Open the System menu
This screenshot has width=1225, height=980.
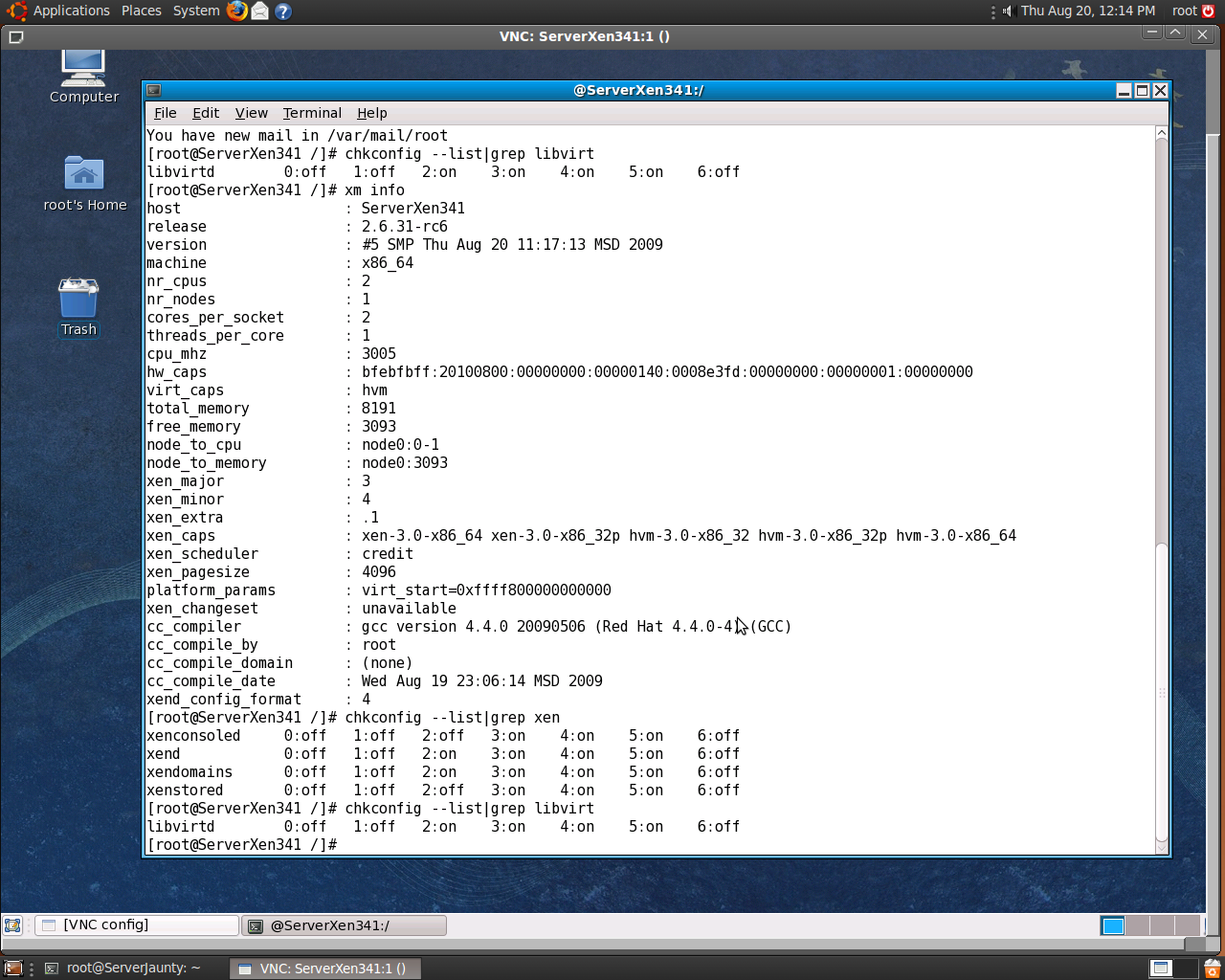point(196,11)
